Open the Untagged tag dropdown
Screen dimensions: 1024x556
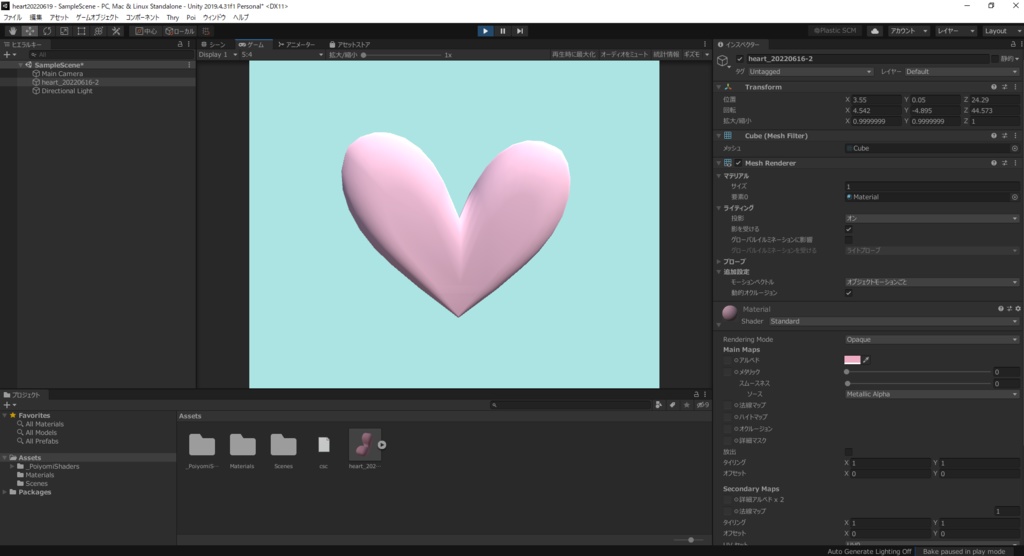(x=811, y=72)
